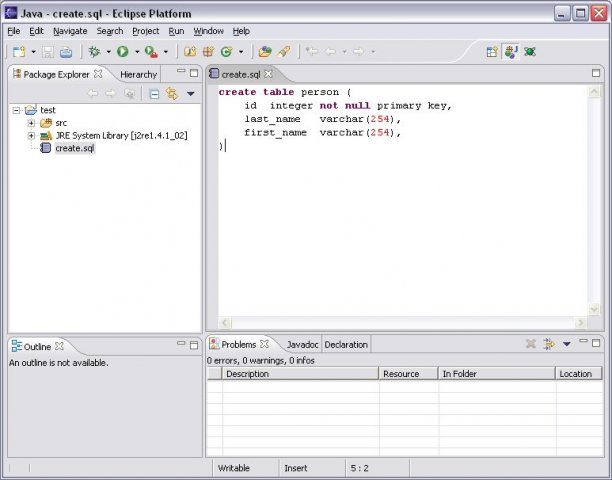Switch to the Hierarchy tab
Viewport: 612px width, 480px height.
pos(138,74)
